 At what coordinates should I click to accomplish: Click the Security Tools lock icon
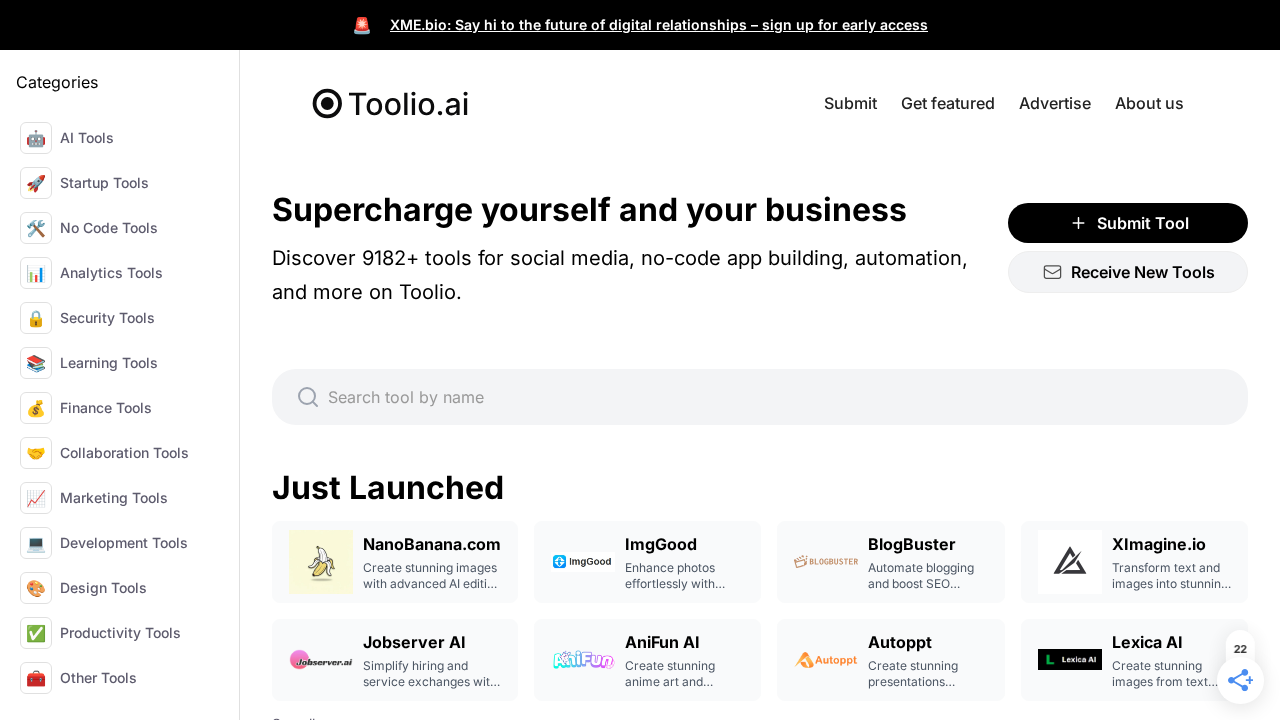[x=36, y=318]
